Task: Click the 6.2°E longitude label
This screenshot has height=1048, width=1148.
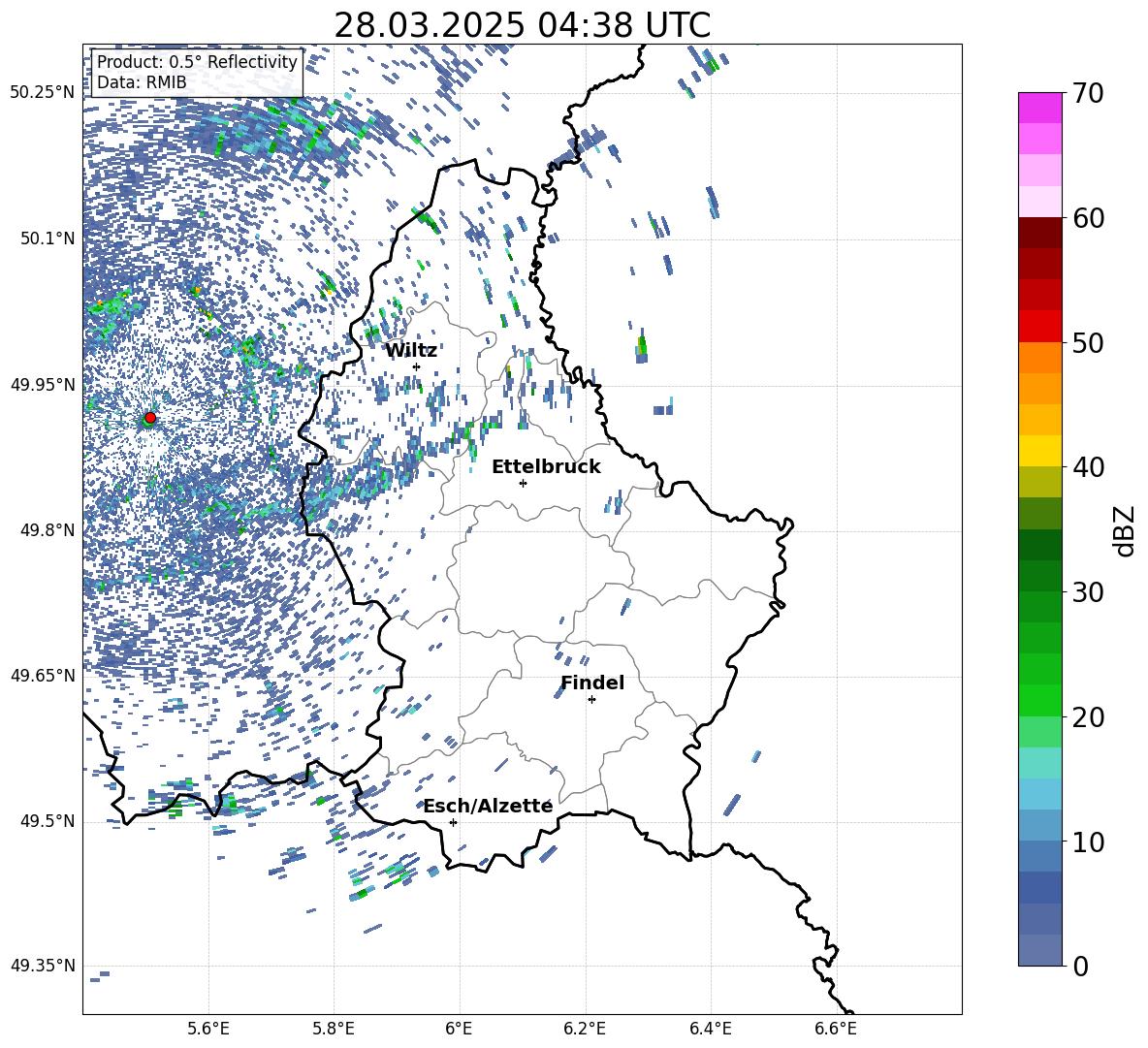Action: tap(585, 1030)
